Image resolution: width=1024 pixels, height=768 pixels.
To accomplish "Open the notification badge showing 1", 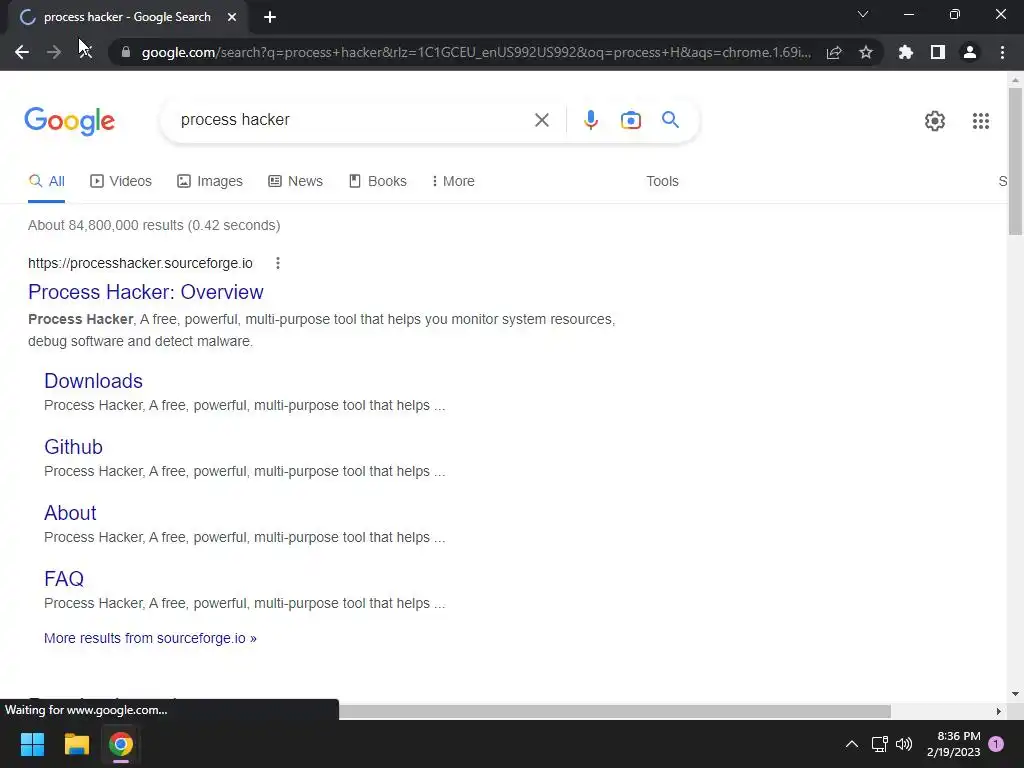I will pyautogui.click(x=996, y=744).
